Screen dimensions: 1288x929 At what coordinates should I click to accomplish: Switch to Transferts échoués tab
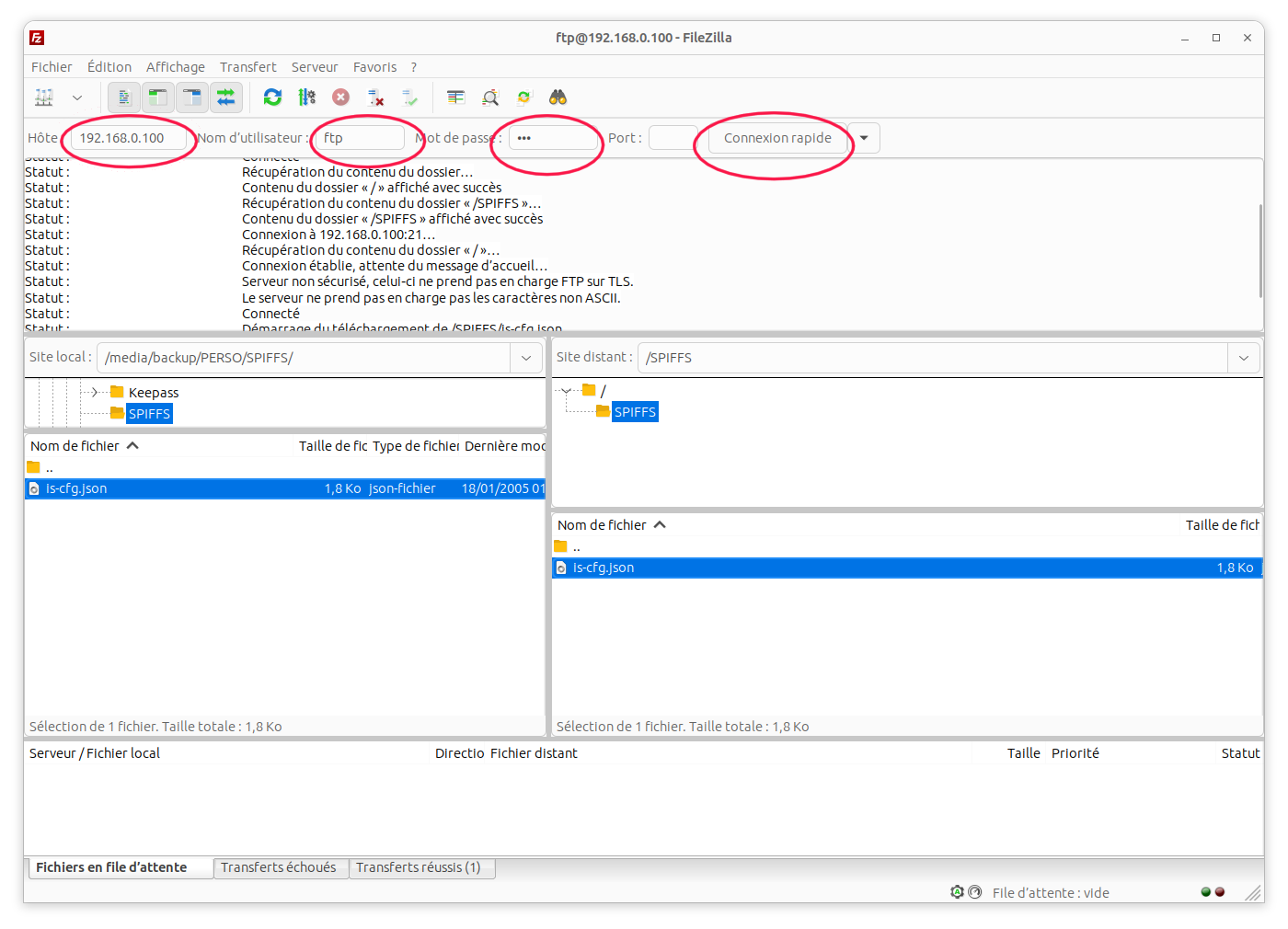pos(279,867)
